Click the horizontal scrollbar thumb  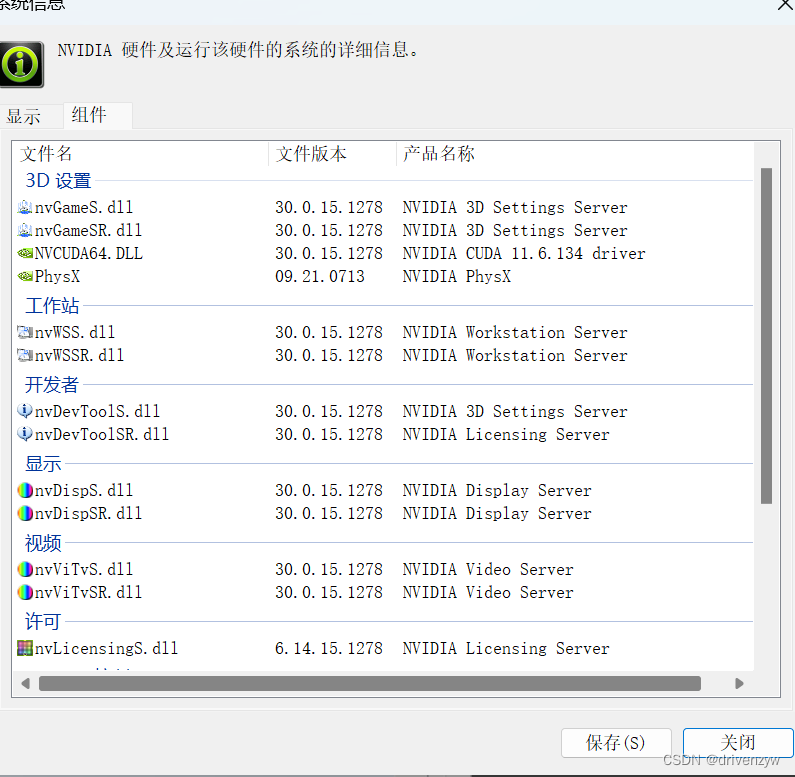pyautogui.click(x=370, y=684)
